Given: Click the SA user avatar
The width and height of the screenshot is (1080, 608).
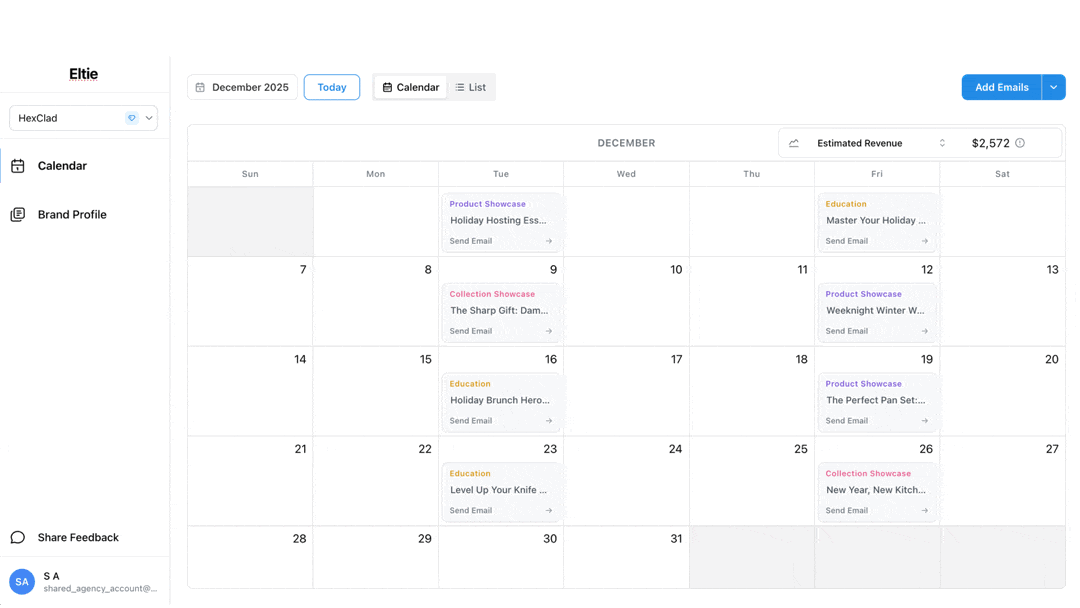Looking at the screenshot, I should (22, 581).
